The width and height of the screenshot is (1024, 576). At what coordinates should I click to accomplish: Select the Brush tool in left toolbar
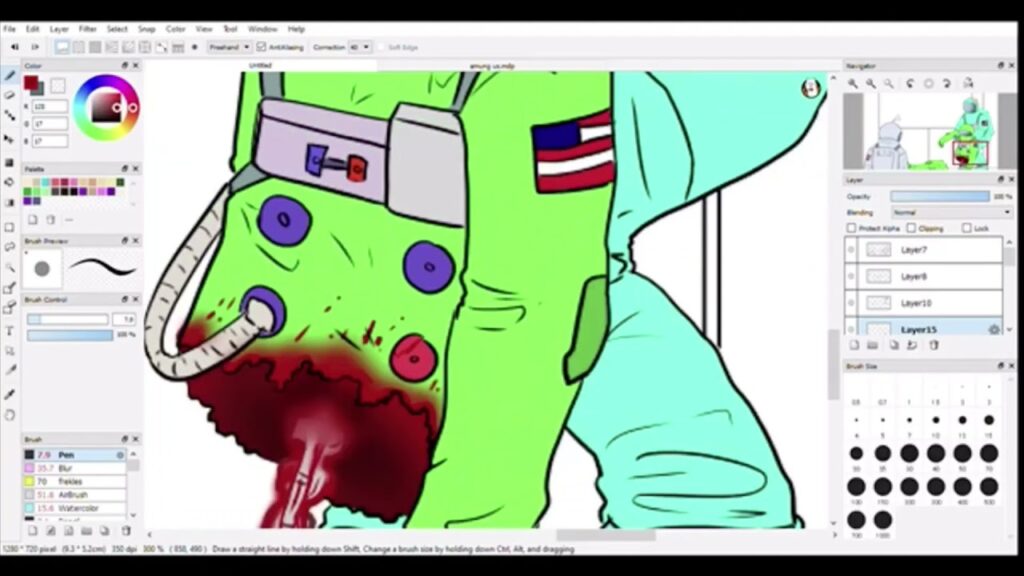coord(10,76)
